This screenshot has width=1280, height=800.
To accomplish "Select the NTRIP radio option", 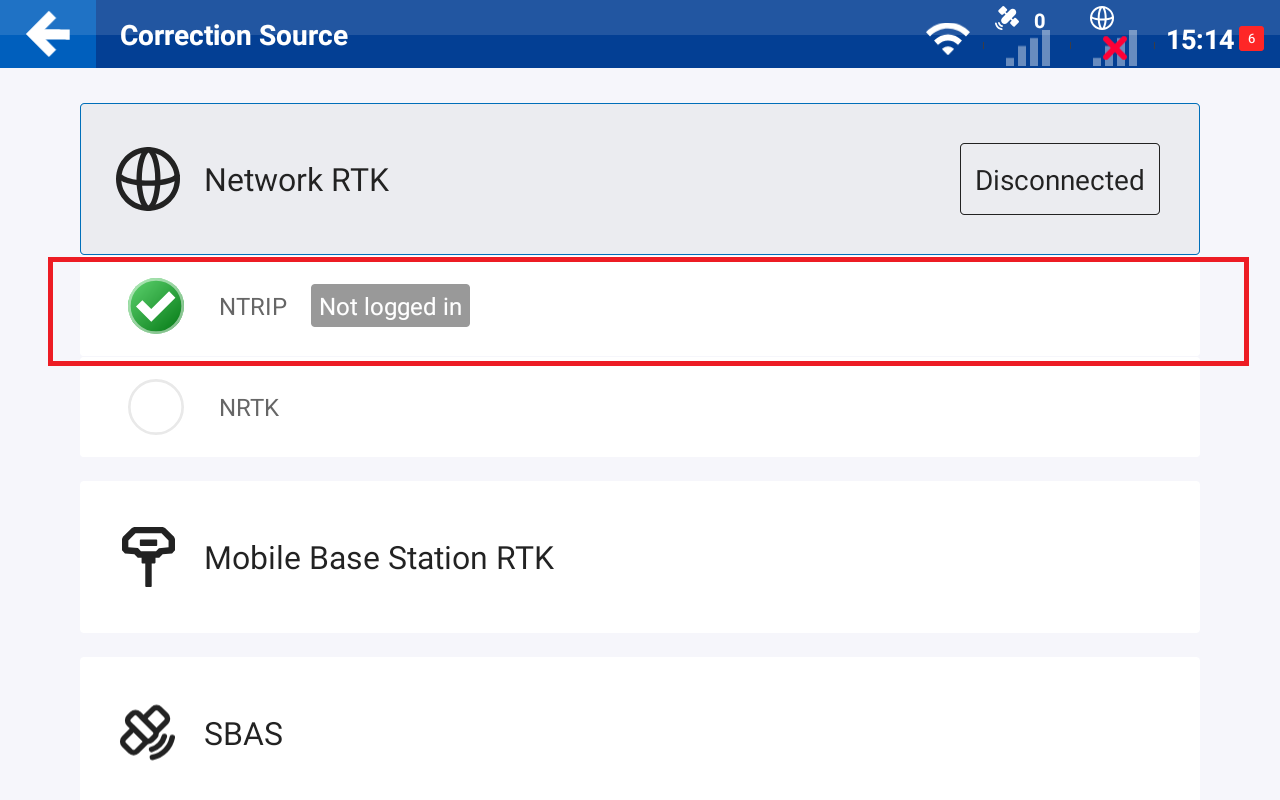I will coord(156,306).
